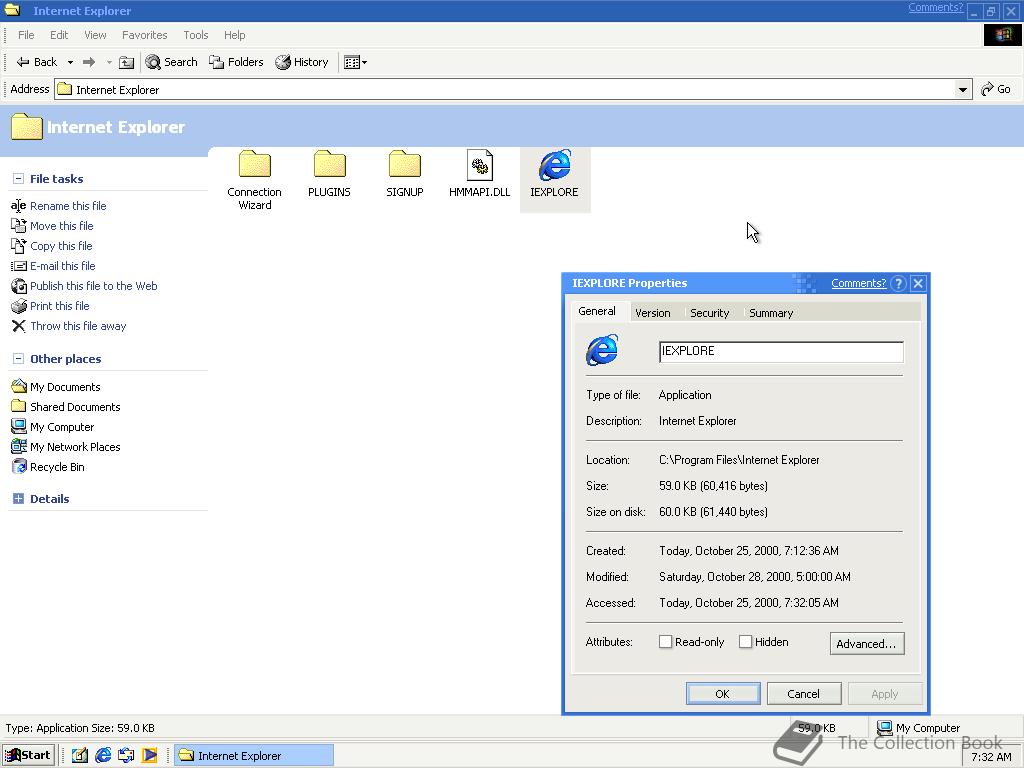The width and height of the screenshot is (1024, 768).
Task: Open the Back button dropdown arrow
Action: pyautogui.click(x=70, y=61)
